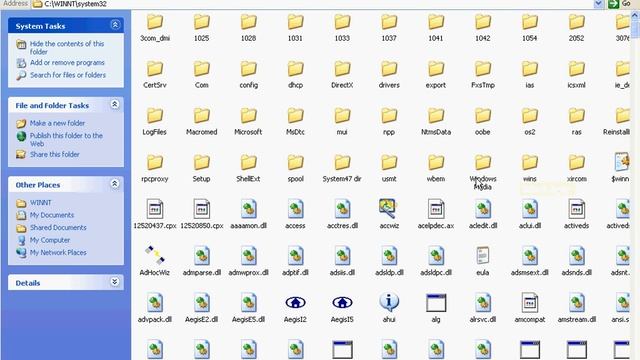Screen dimensions: 640x360
Task: Click the vertical scrollbar up arrow
Action: point(636,15)
